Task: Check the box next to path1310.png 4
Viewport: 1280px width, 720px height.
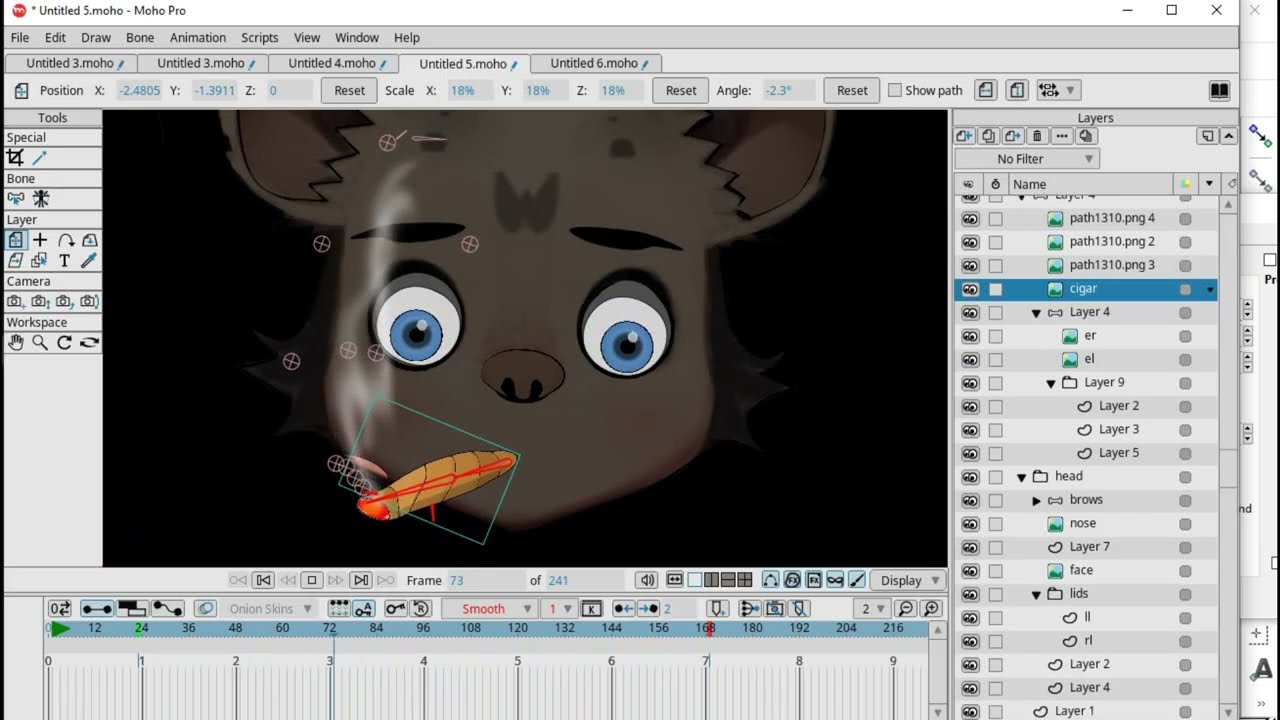Action: click(995, 218)
